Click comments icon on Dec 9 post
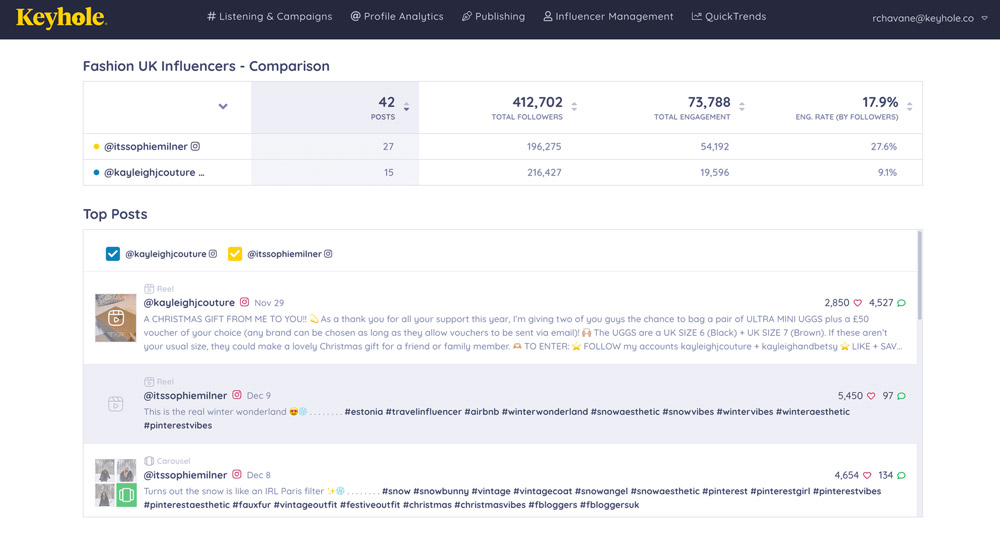This screenshot has height=536, width=1000. tap(901, 396)
